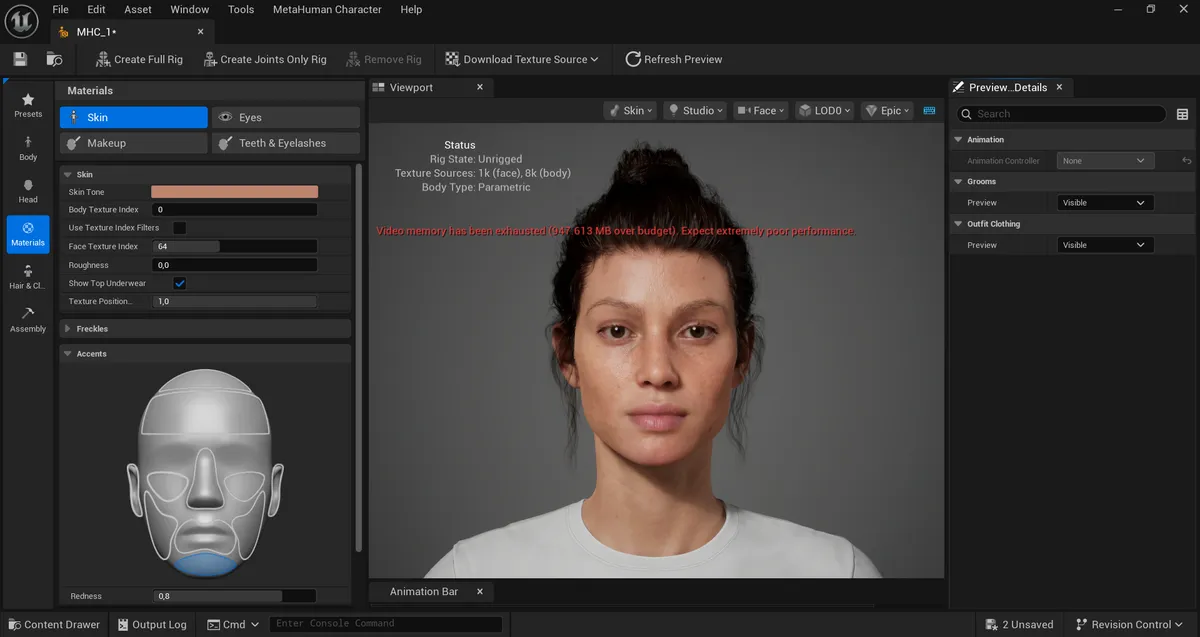
Task: Select the Skin materials tab
Action: [x=133, y=117]
